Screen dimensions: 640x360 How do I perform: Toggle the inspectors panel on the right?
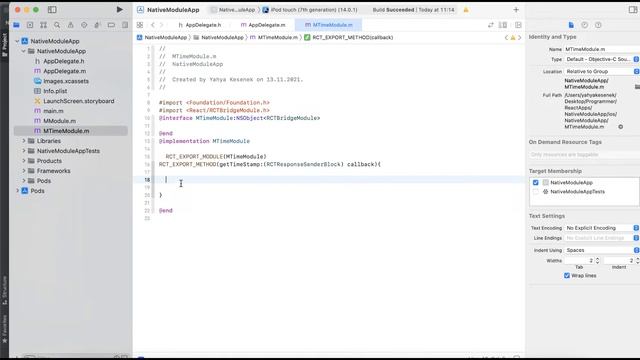[633, 9]
